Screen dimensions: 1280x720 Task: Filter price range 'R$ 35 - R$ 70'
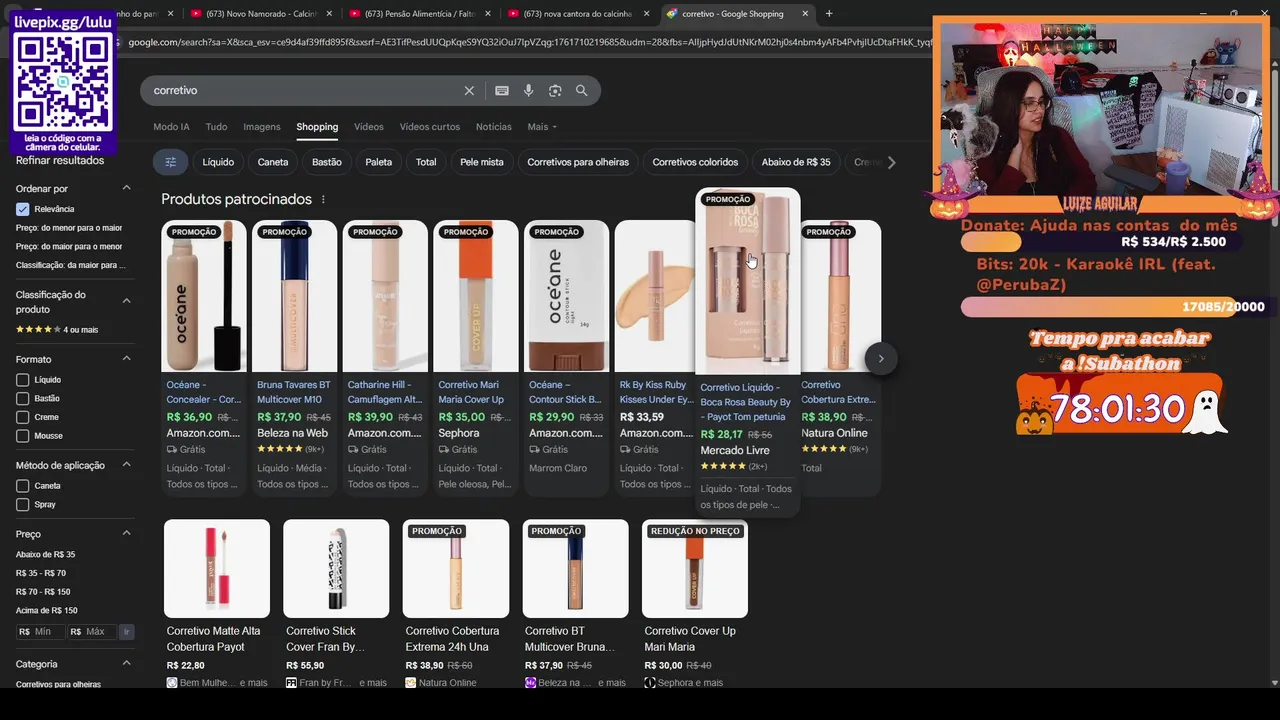coord(41,573)
